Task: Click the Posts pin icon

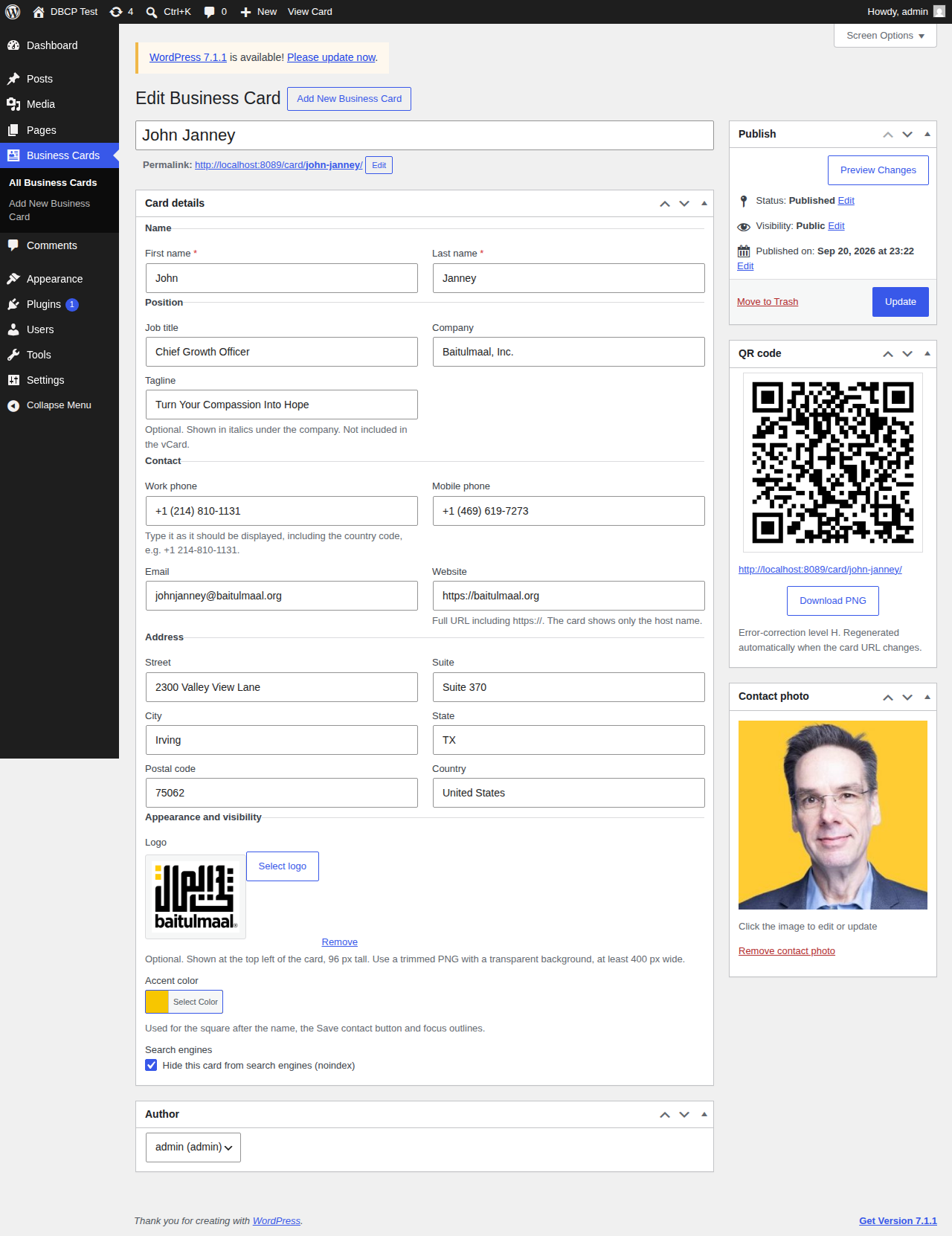Action: click(x=13, y=79)
